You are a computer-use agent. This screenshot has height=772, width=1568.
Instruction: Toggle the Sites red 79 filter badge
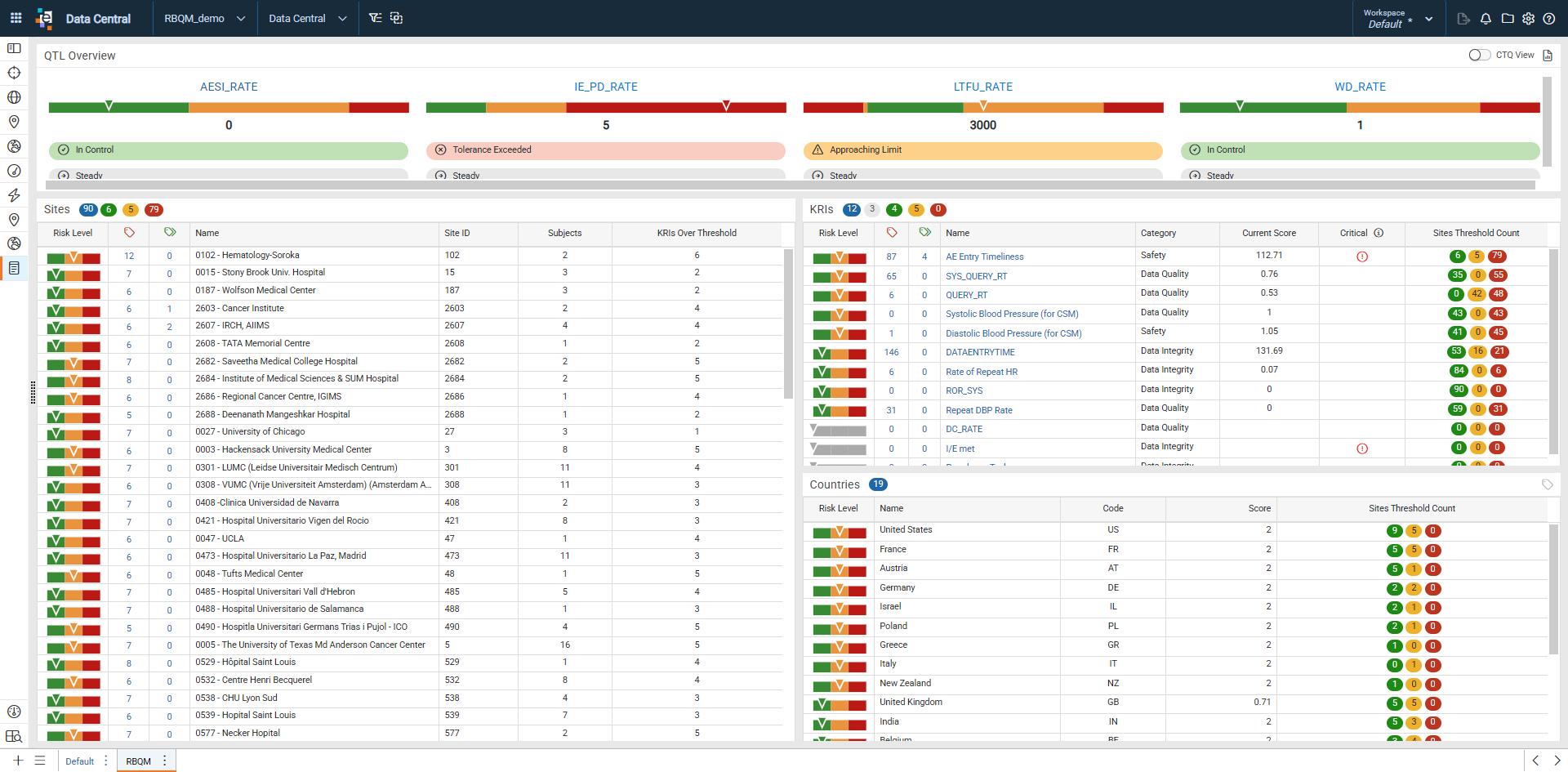(x=154, y=210)
